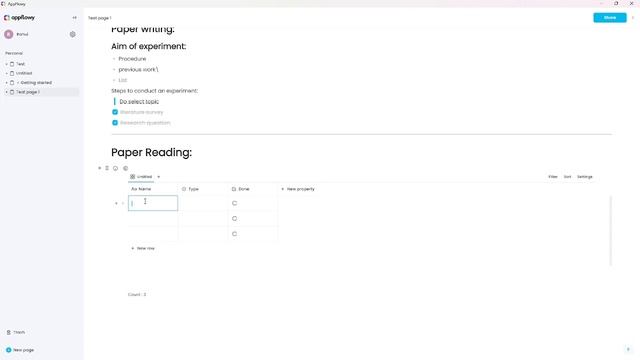Image resolution: width=640 pixels, height=360 pixels.
Task: Click the grid view icon beside Untitled tab
Action: [133, 177]
